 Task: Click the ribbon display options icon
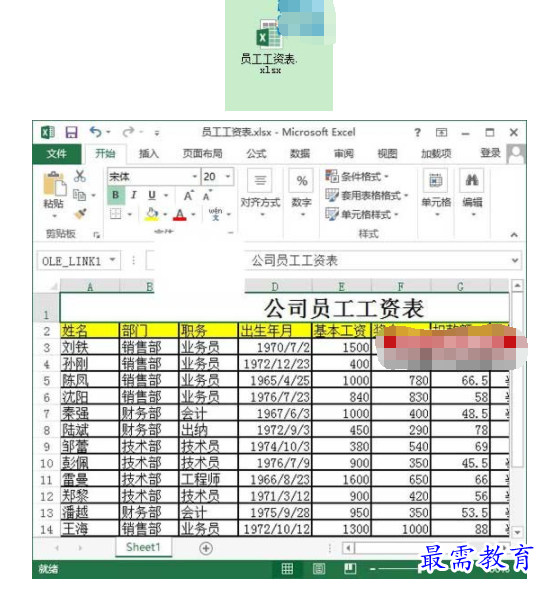pos(441,132)
